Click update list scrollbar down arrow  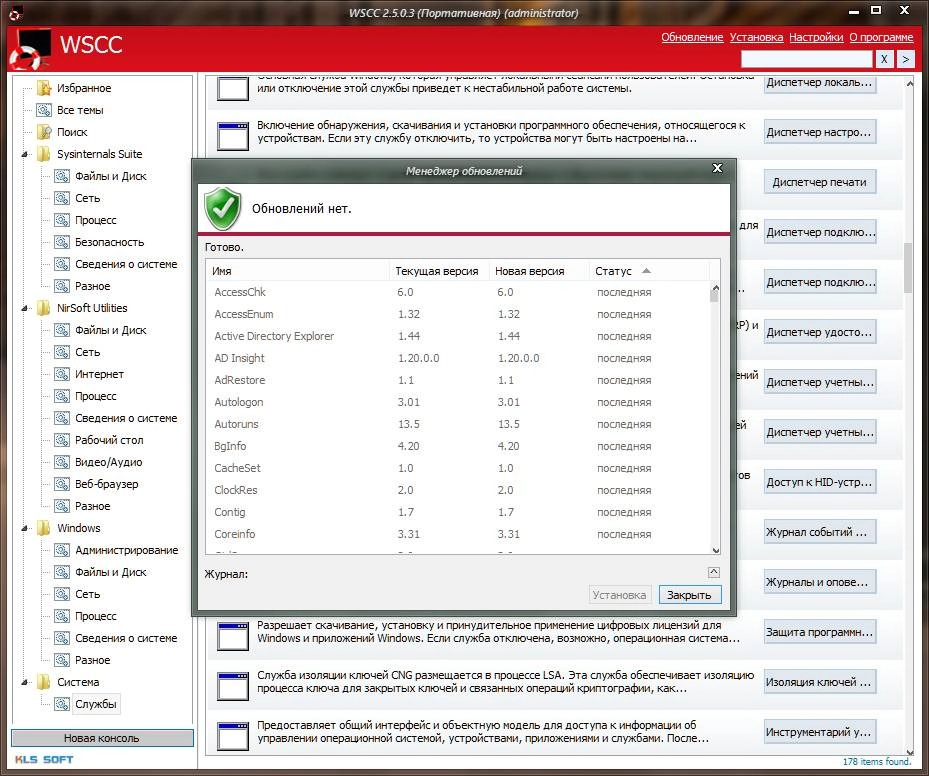[715, 550]
